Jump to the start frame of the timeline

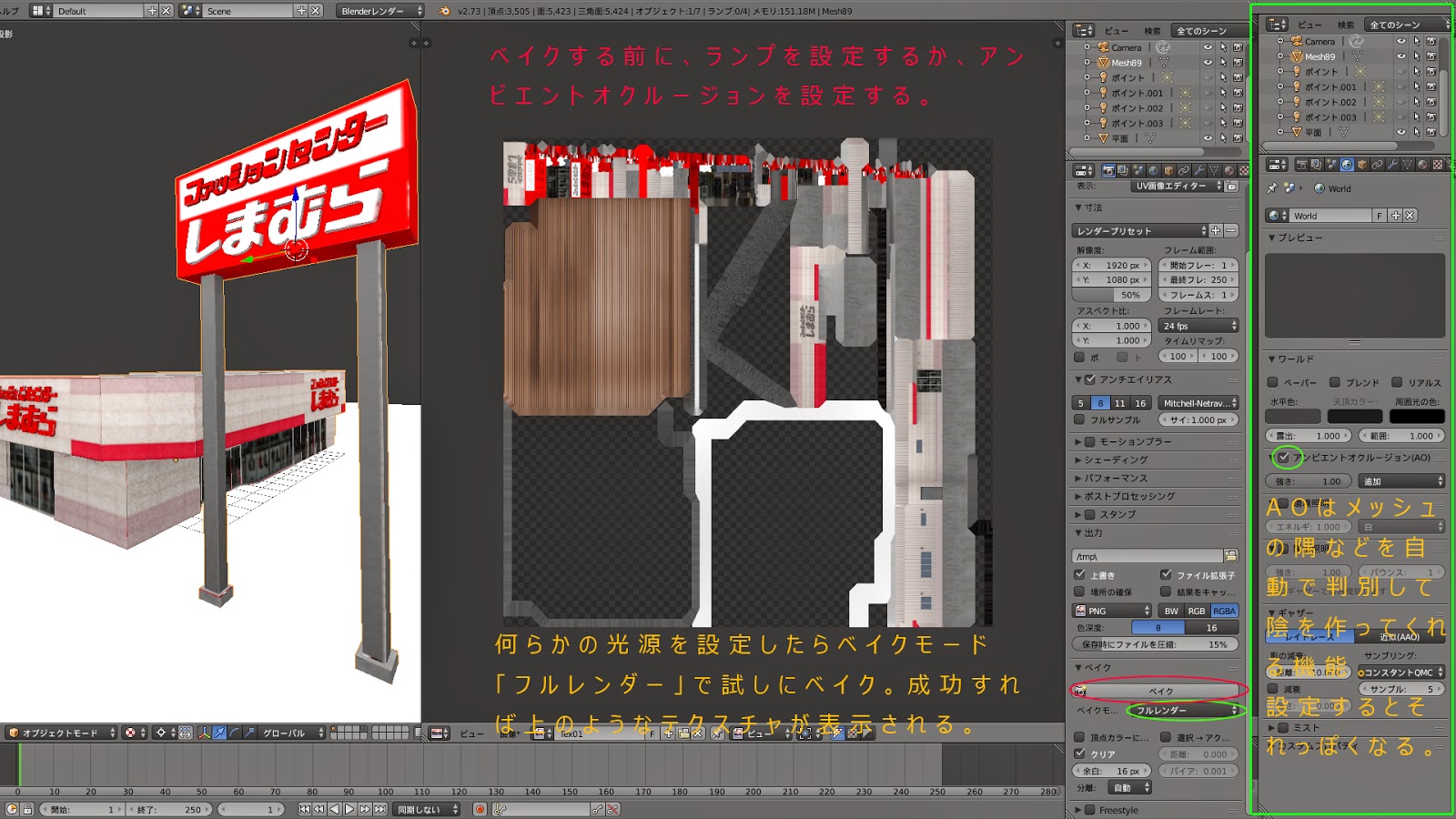(x=304, y=809)
